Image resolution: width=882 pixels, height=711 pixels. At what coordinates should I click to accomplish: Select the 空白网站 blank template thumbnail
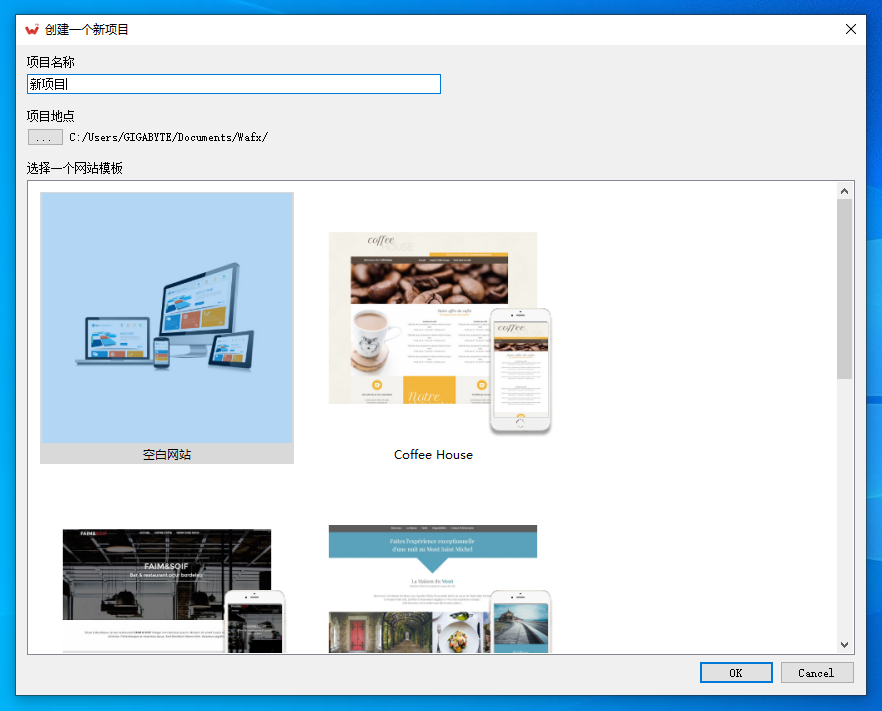tap(167, 318)
